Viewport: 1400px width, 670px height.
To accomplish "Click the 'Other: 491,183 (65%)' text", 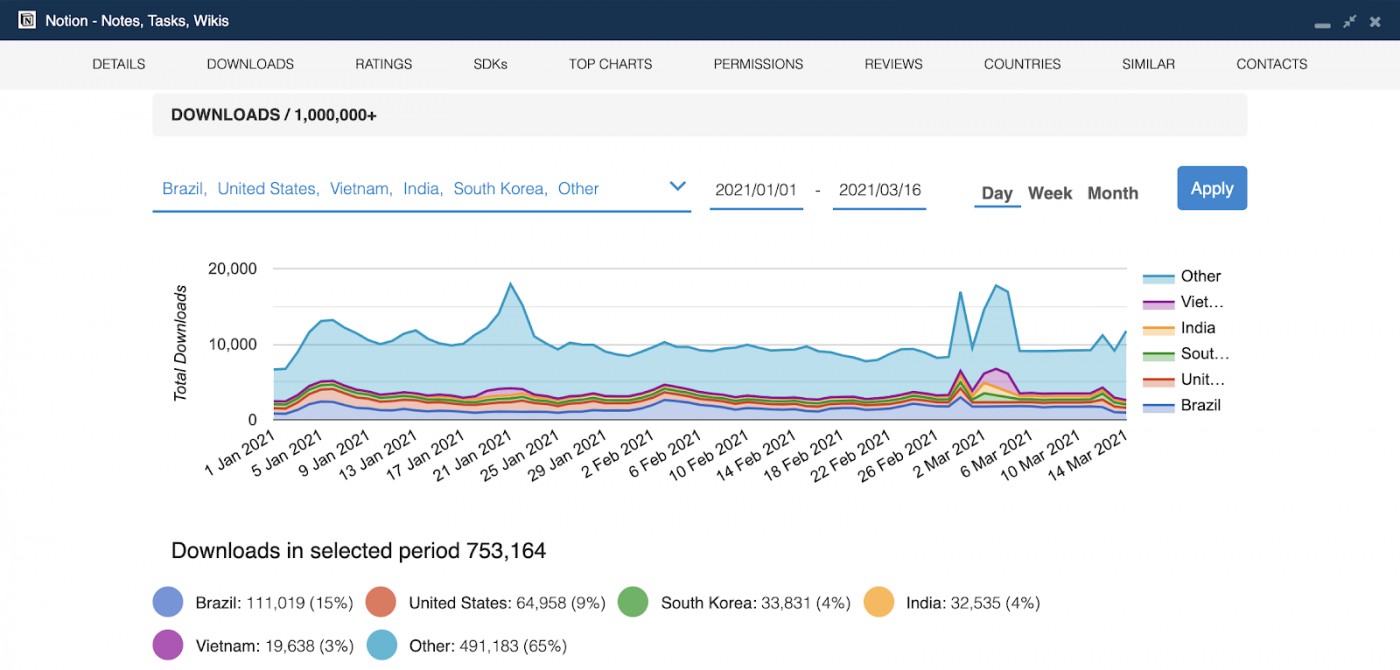I will tap(488, 646).
